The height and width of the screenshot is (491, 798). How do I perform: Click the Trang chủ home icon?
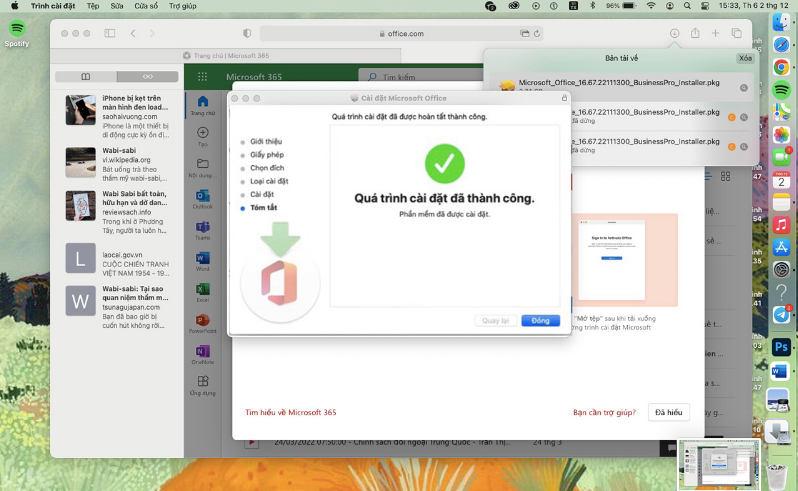(203, 104)
